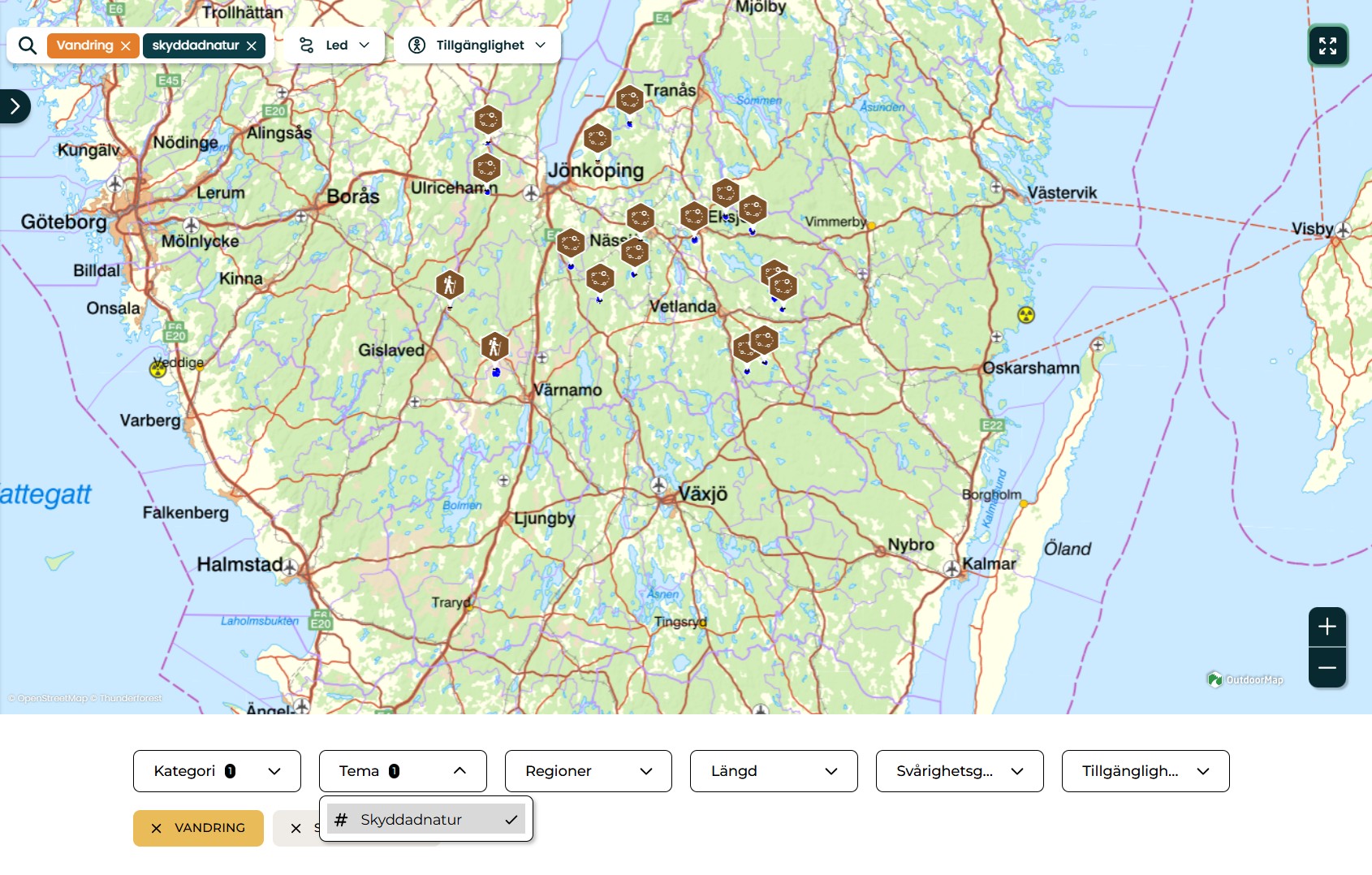
Task: Open the Längd filter
Action: click(x=774, y=771)
